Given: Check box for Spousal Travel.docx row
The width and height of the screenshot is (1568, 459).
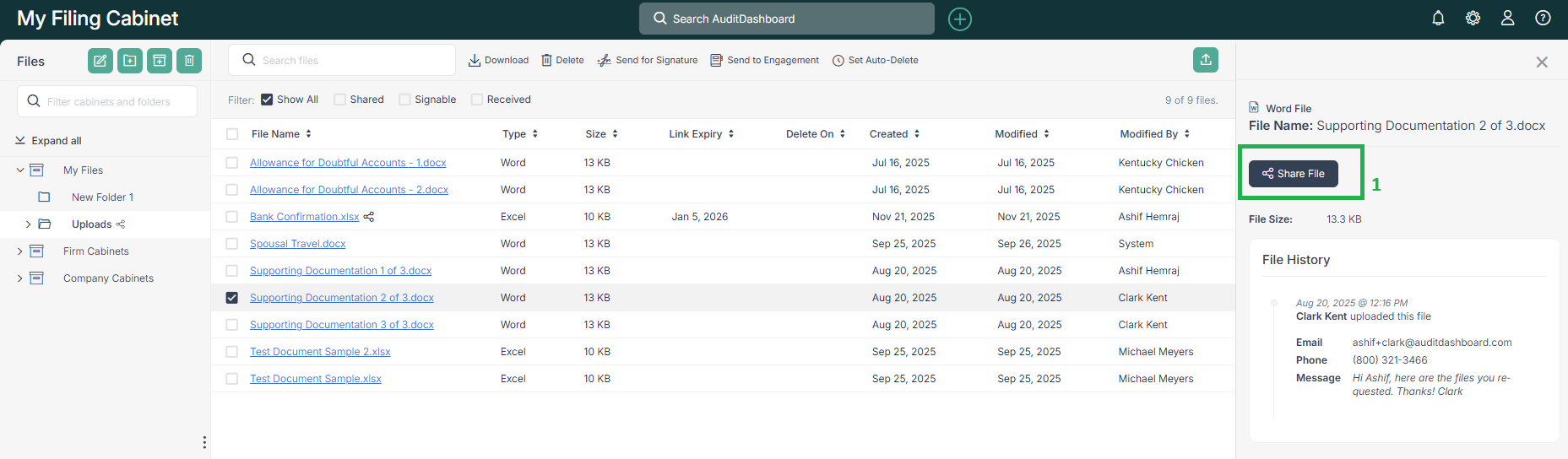Looking at the screenshot, I should coord(232,244).
